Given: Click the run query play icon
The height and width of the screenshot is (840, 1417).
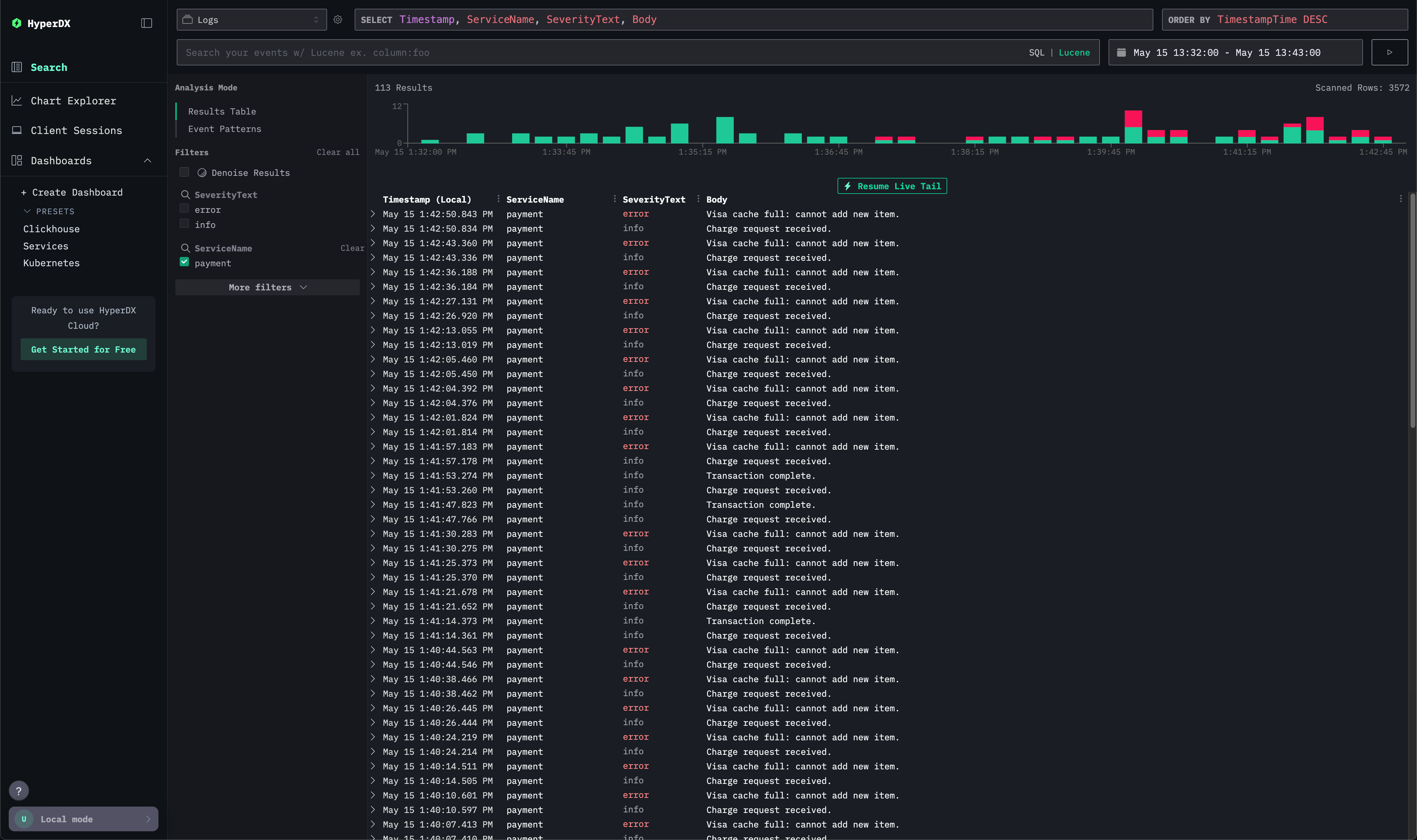Looking at the screenshot, I should tap(1389, 53).
